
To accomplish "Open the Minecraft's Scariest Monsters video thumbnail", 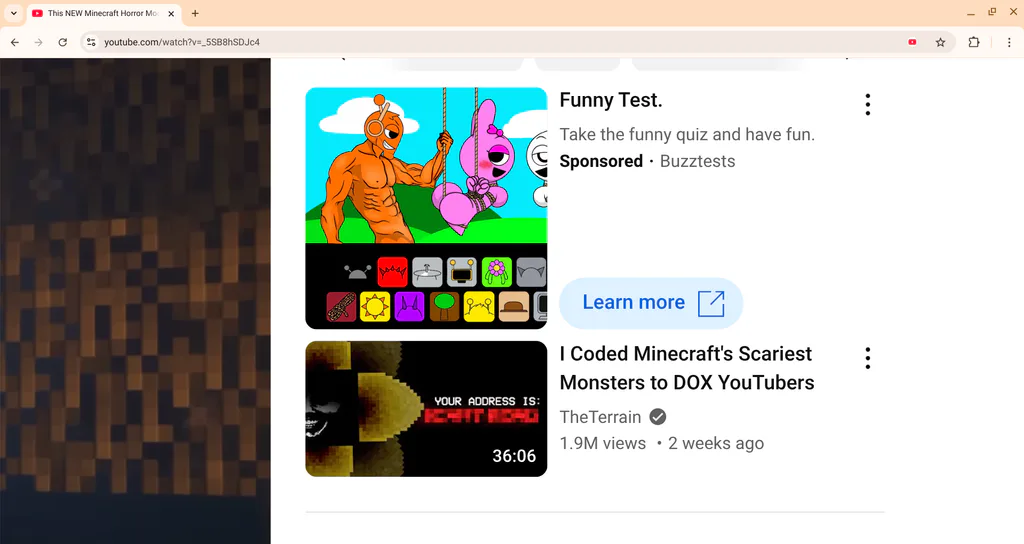I will coord(426,409).
